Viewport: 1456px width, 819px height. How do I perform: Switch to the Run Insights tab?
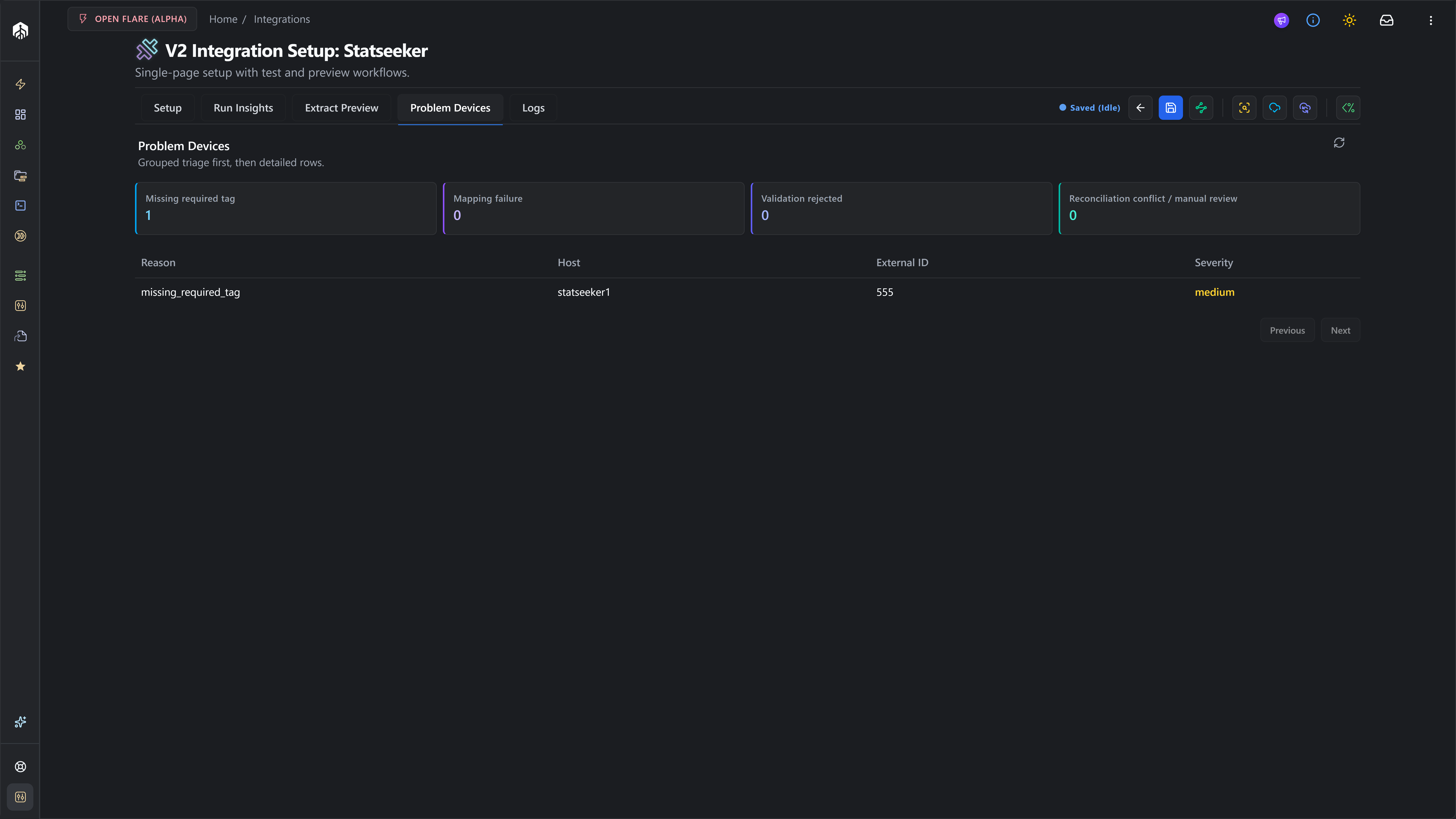point(243,107)
